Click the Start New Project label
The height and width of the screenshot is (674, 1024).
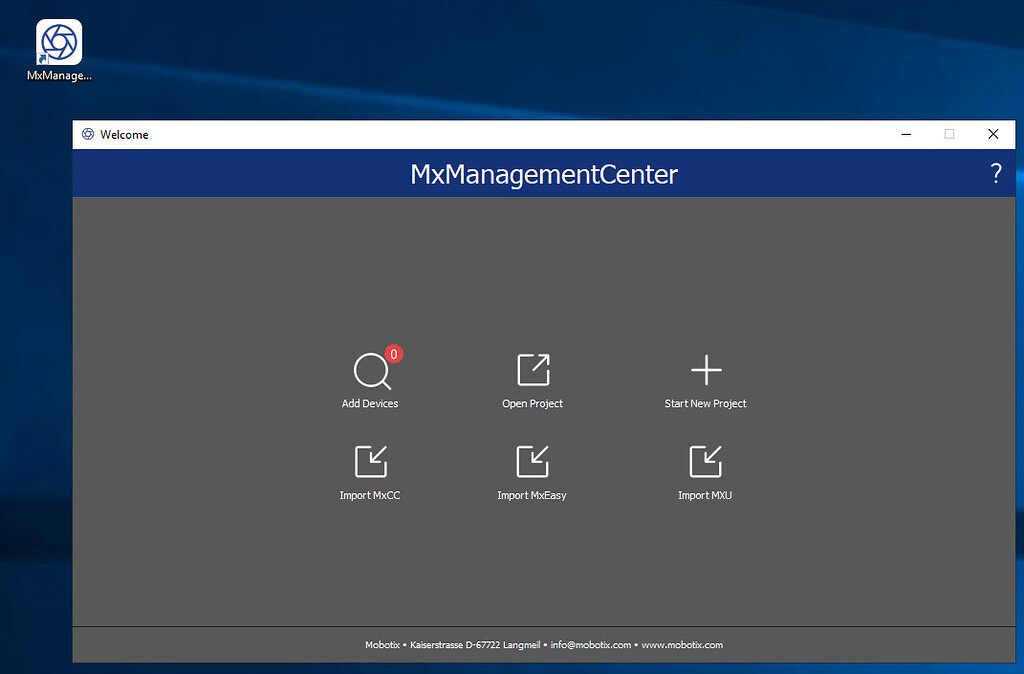click(x=705, y=403)
